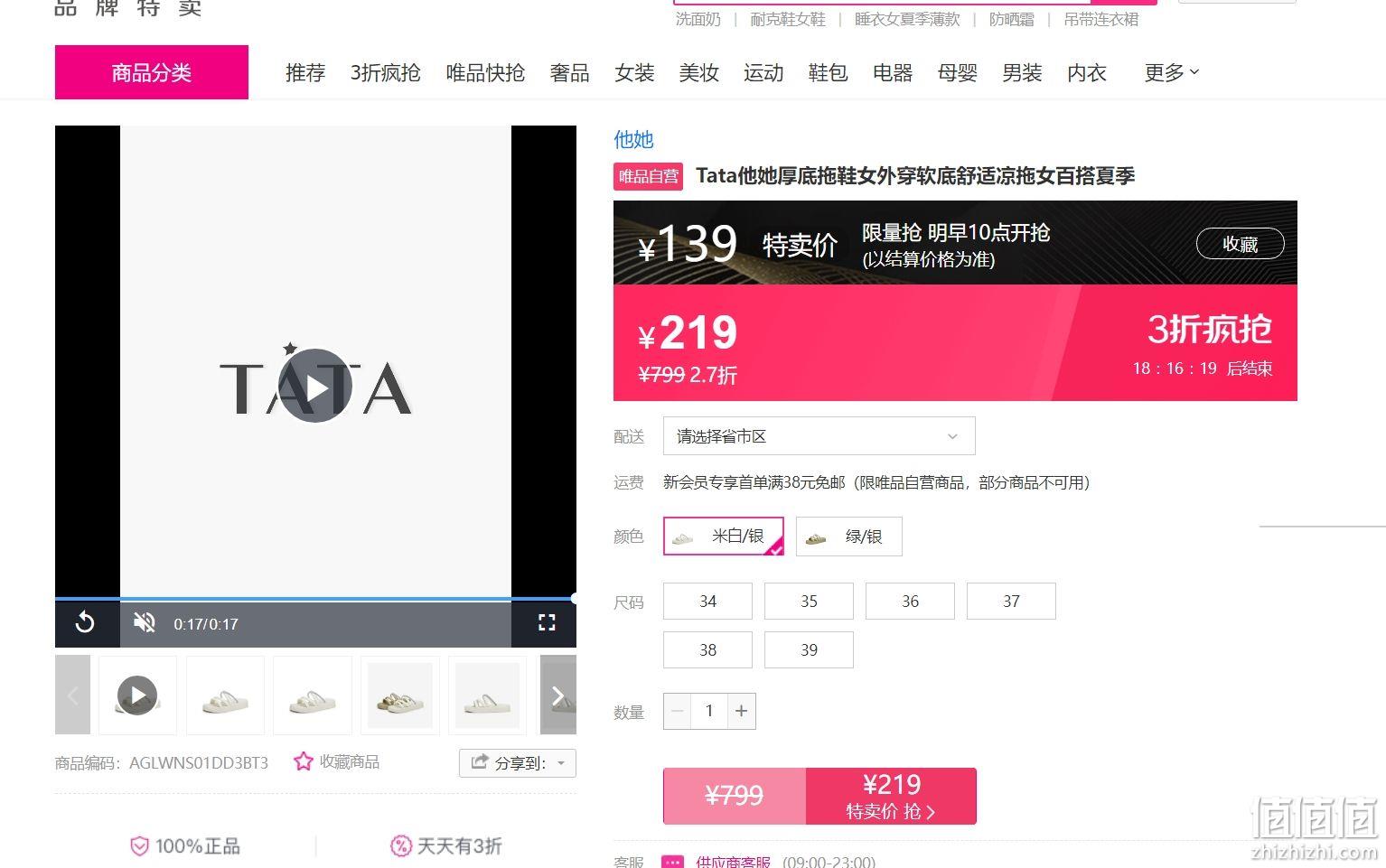Go to the 电器 tab
Viewport: 1386px width, 868px height.
click(893, 72)
